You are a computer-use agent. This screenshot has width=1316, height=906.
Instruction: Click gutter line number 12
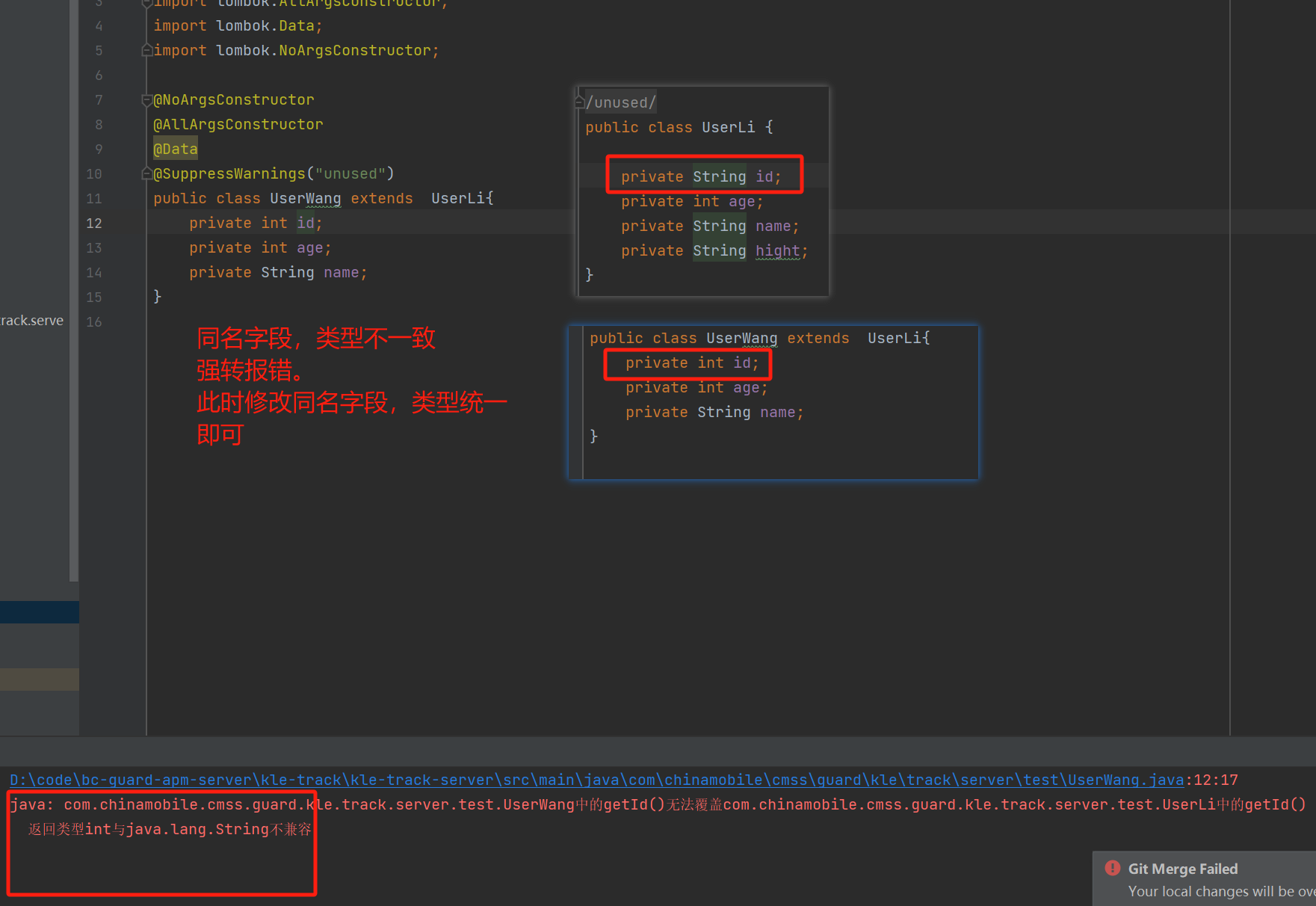point(94,223)
